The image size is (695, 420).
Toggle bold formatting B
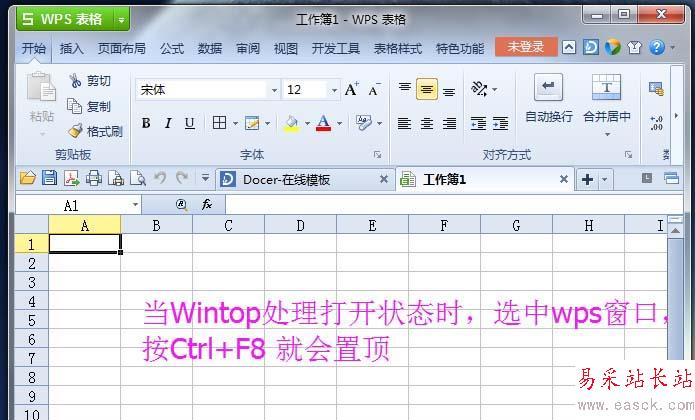coord(146,123)
